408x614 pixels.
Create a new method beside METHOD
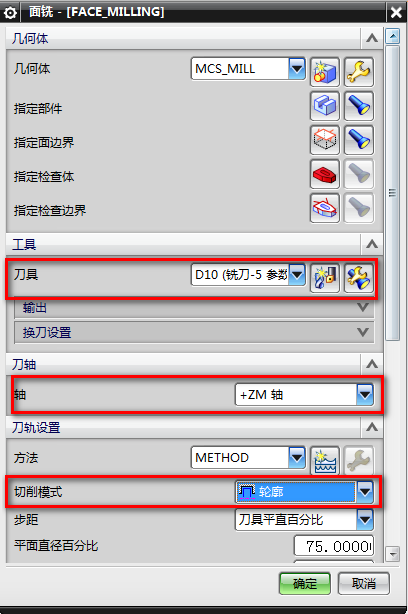325,460
